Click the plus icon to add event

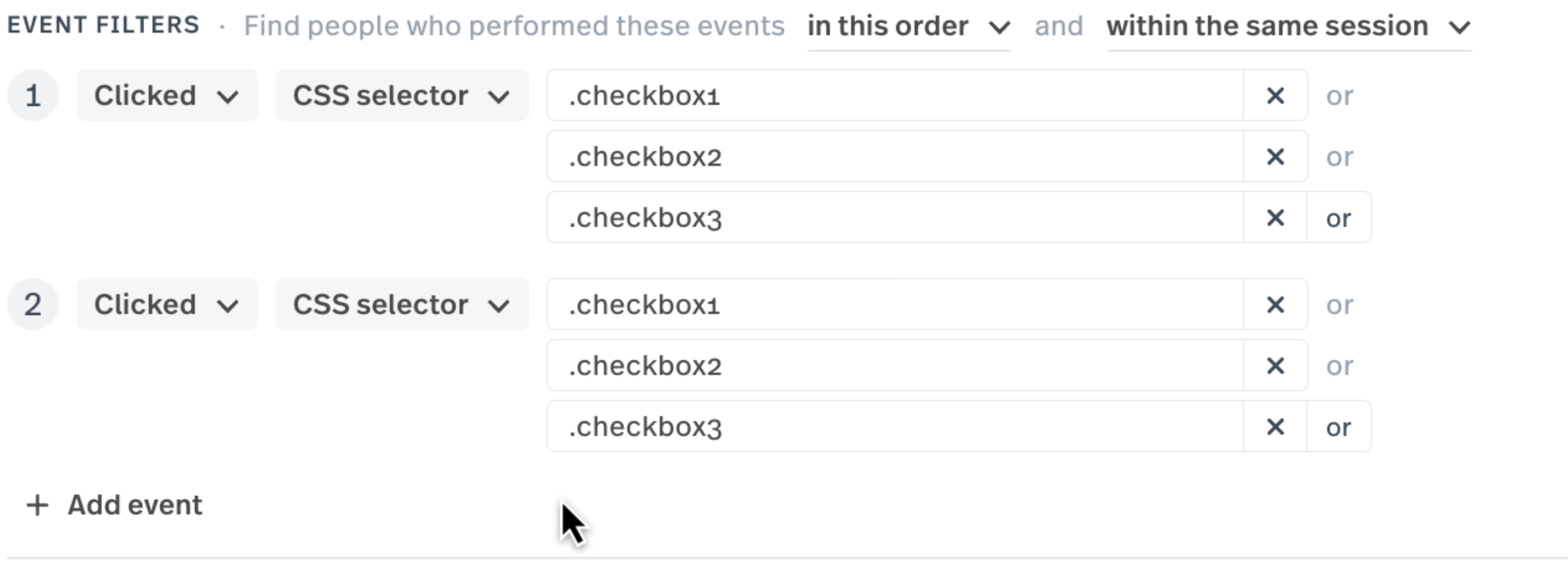tap(38, 505)
